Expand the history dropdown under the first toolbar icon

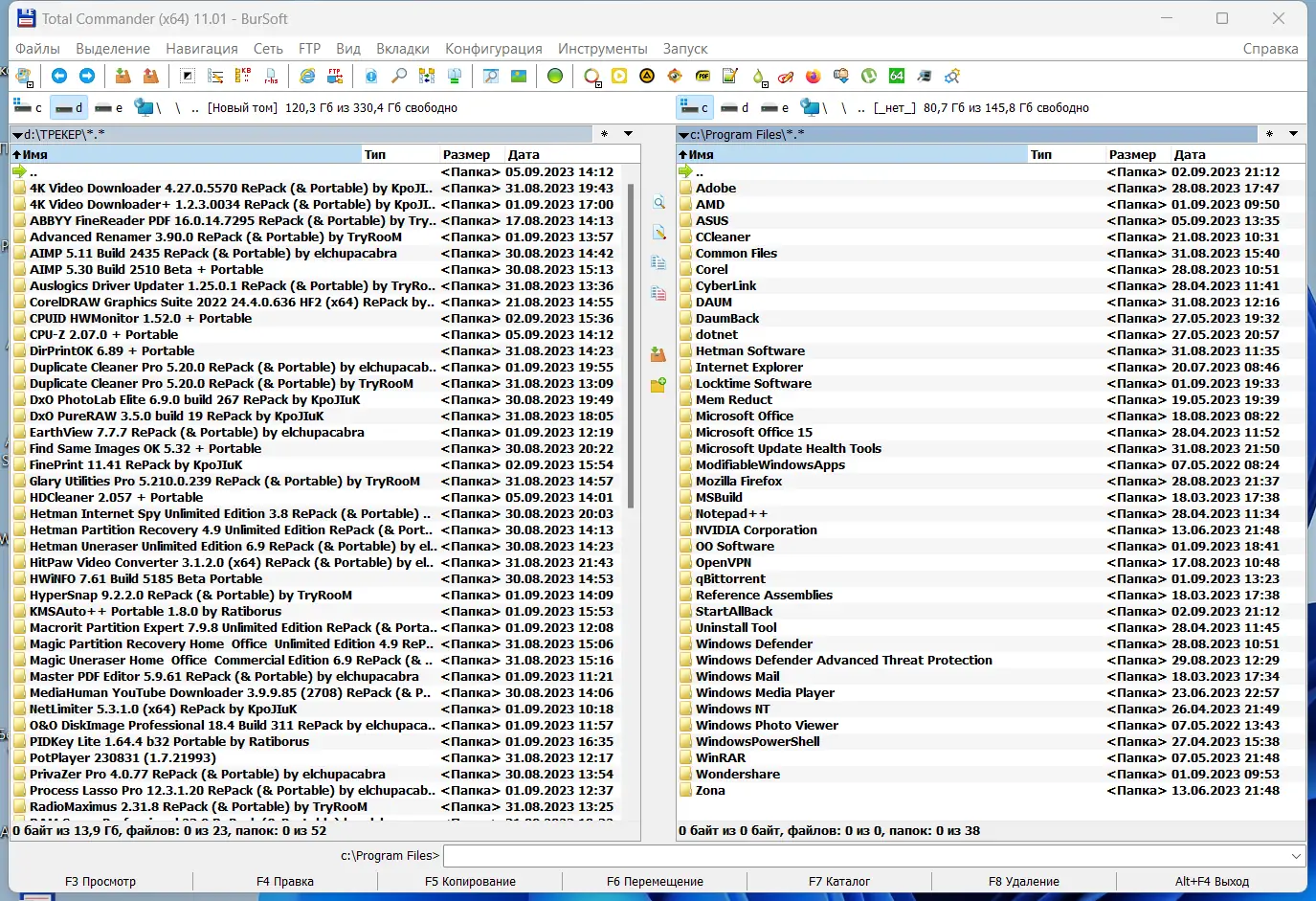click(30, 84)
